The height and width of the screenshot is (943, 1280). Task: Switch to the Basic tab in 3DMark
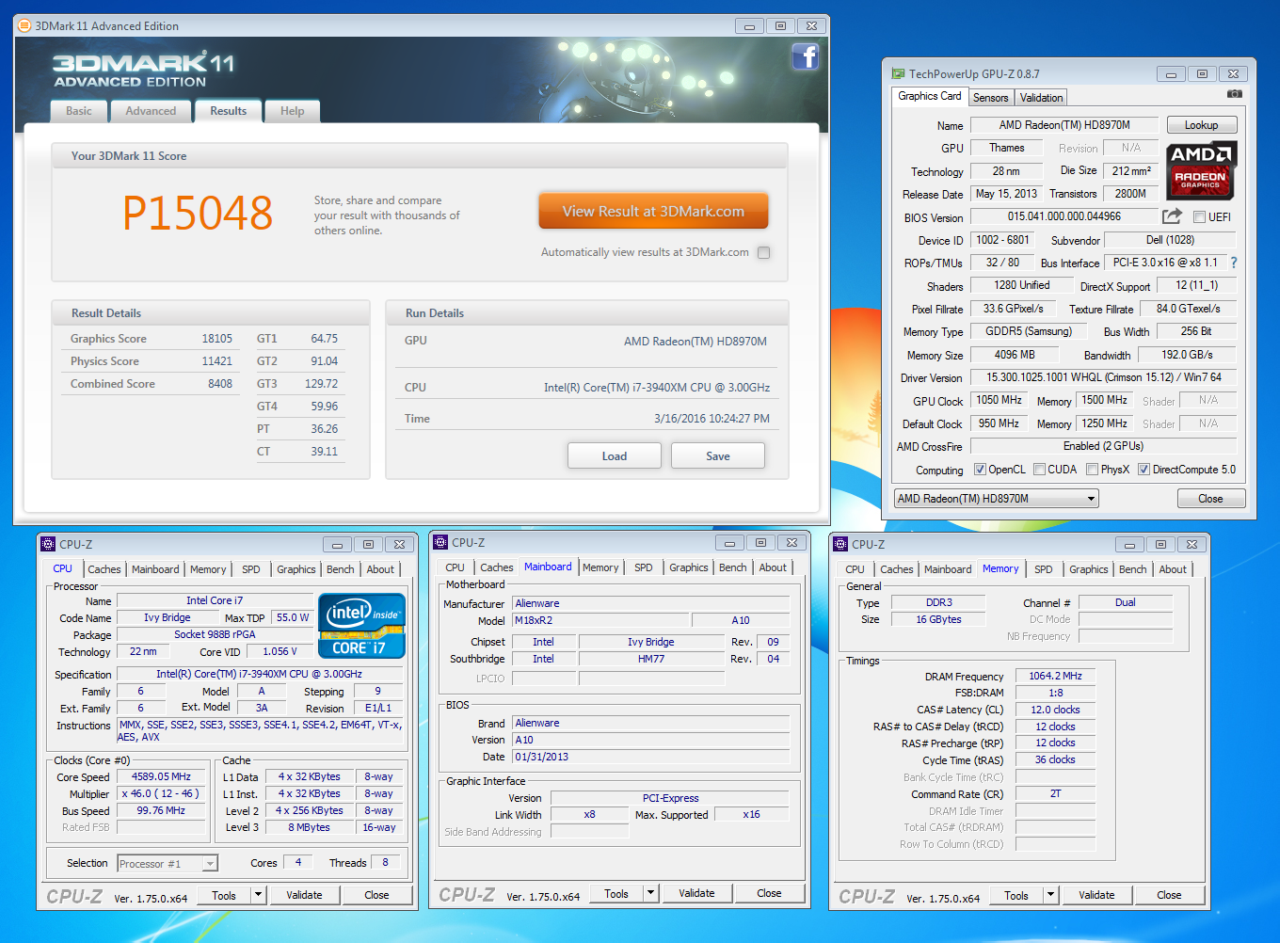tap(79, 111)
